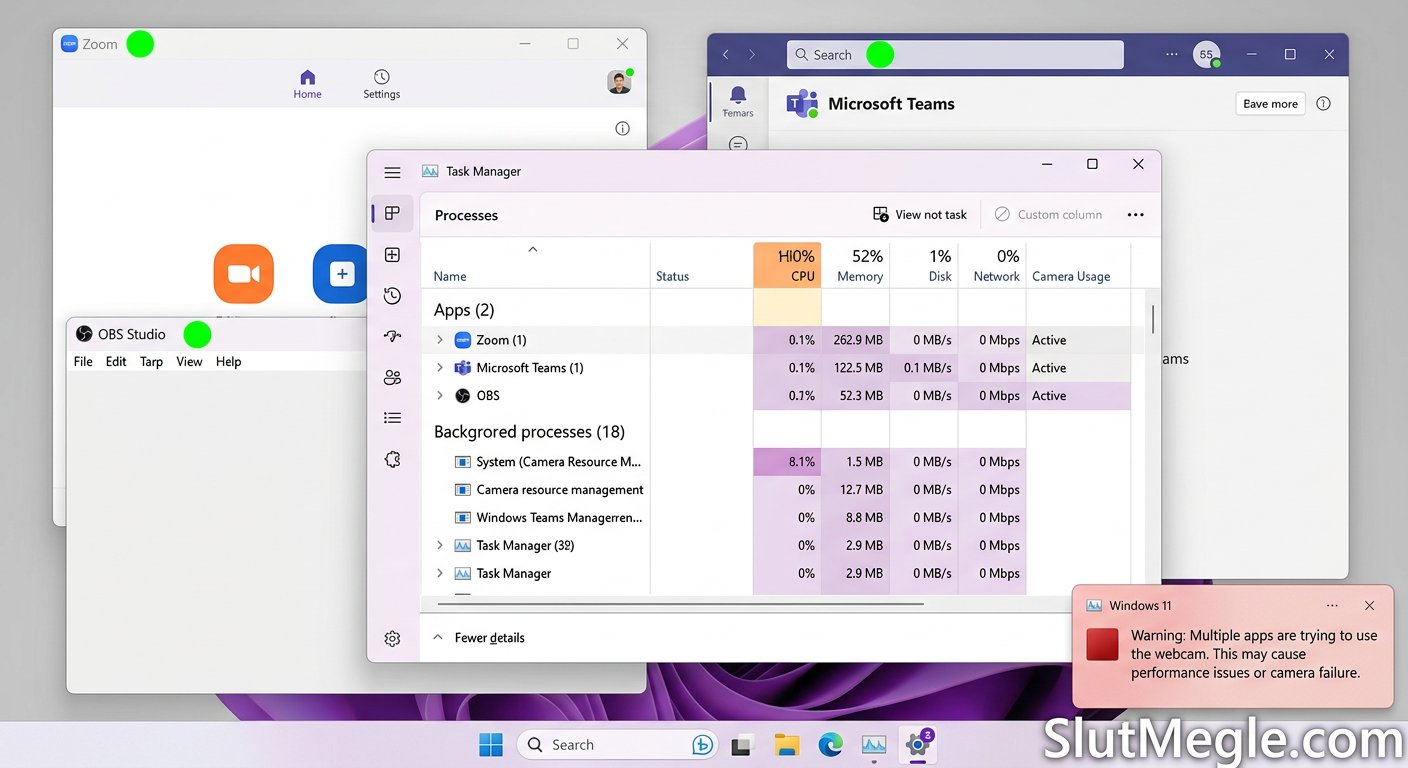The height and width of the screenshot is (768, 1408).
Task: Go back using the Teams back arrow
Action: point(726,54)
